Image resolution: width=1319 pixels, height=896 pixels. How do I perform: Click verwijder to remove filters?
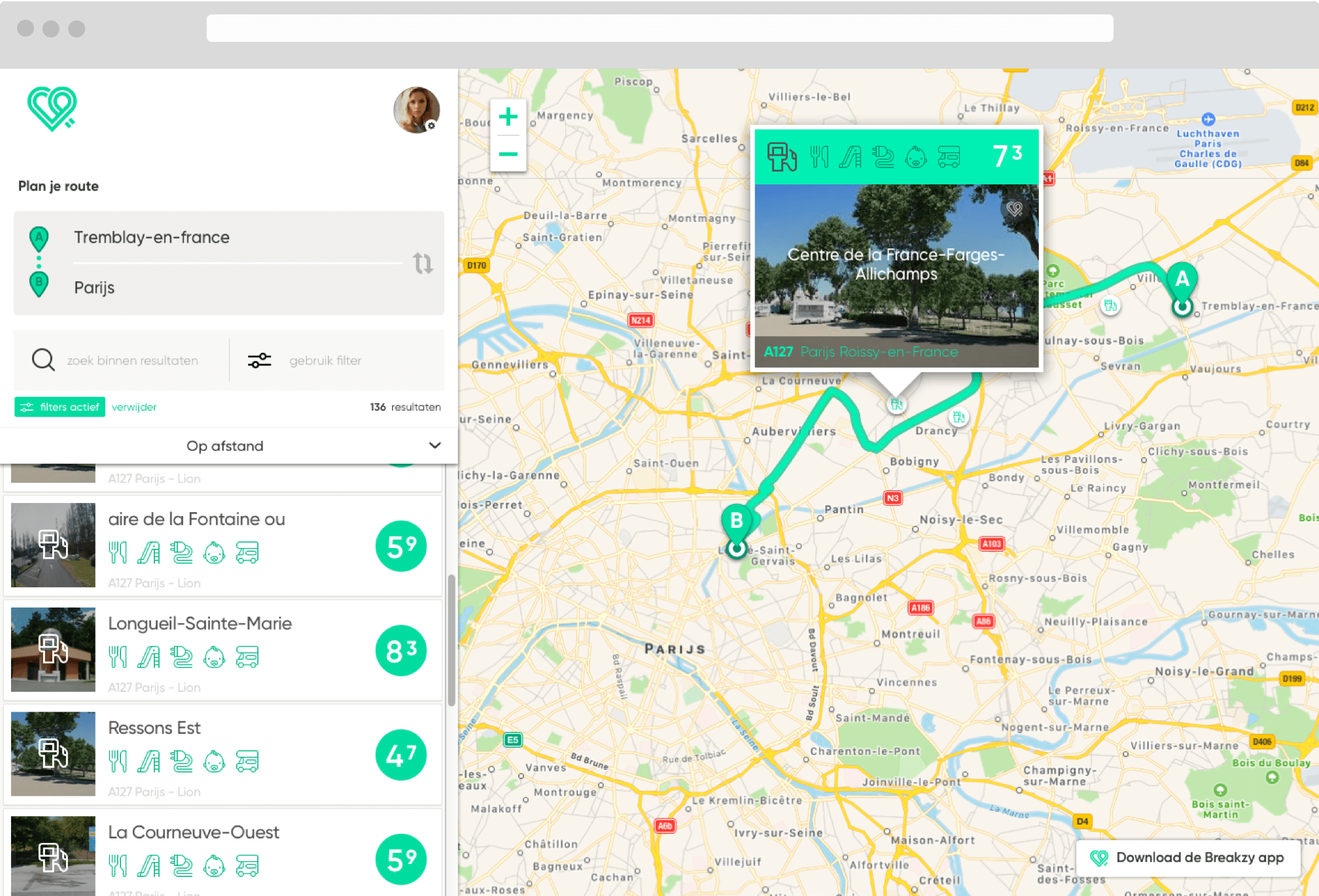coord(134,407)
